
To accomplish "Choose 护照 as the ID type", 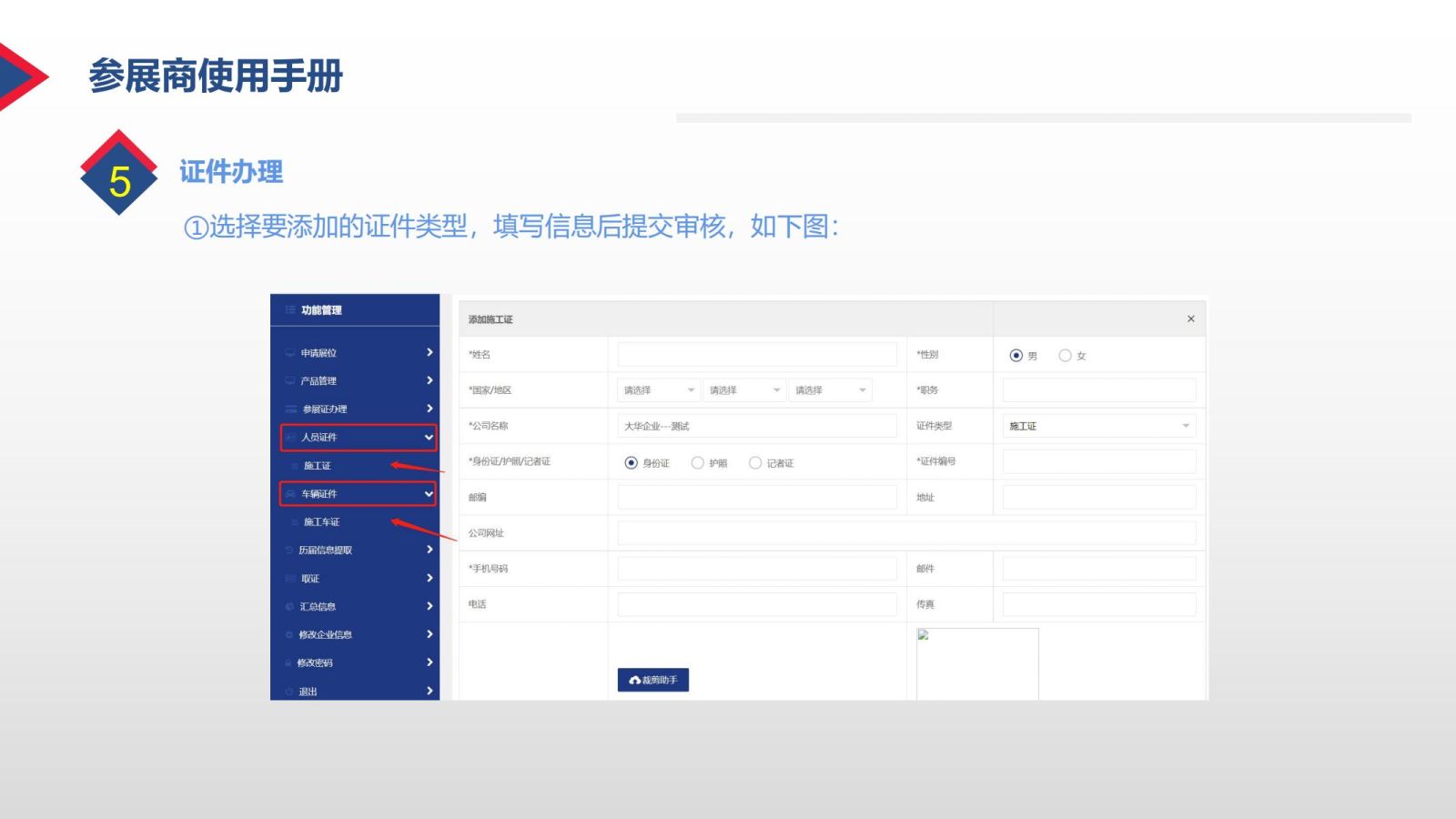I will pos(698,463).
